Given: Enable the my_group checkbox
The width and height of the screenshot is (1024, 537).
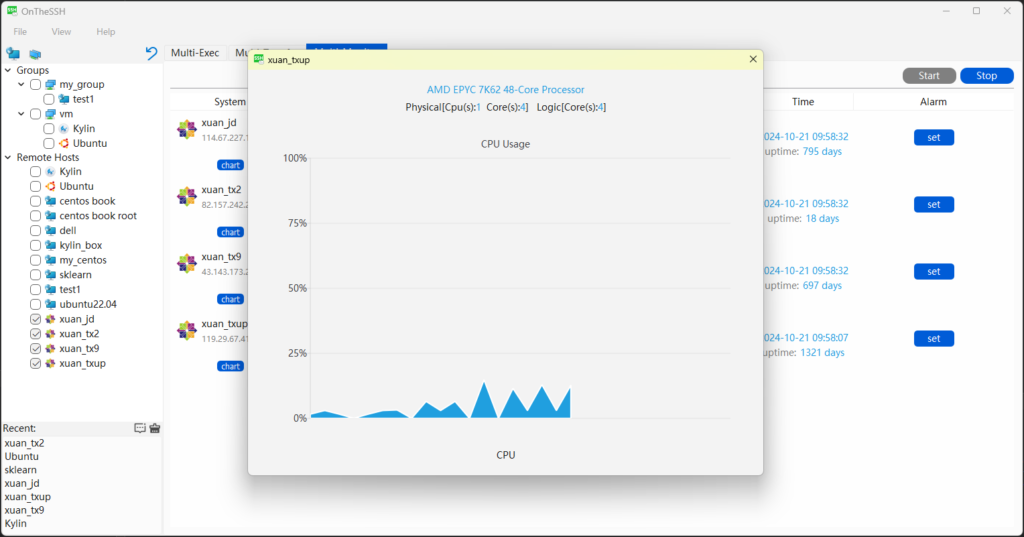Looking at the screenshot, I should [x=36, y=85].
